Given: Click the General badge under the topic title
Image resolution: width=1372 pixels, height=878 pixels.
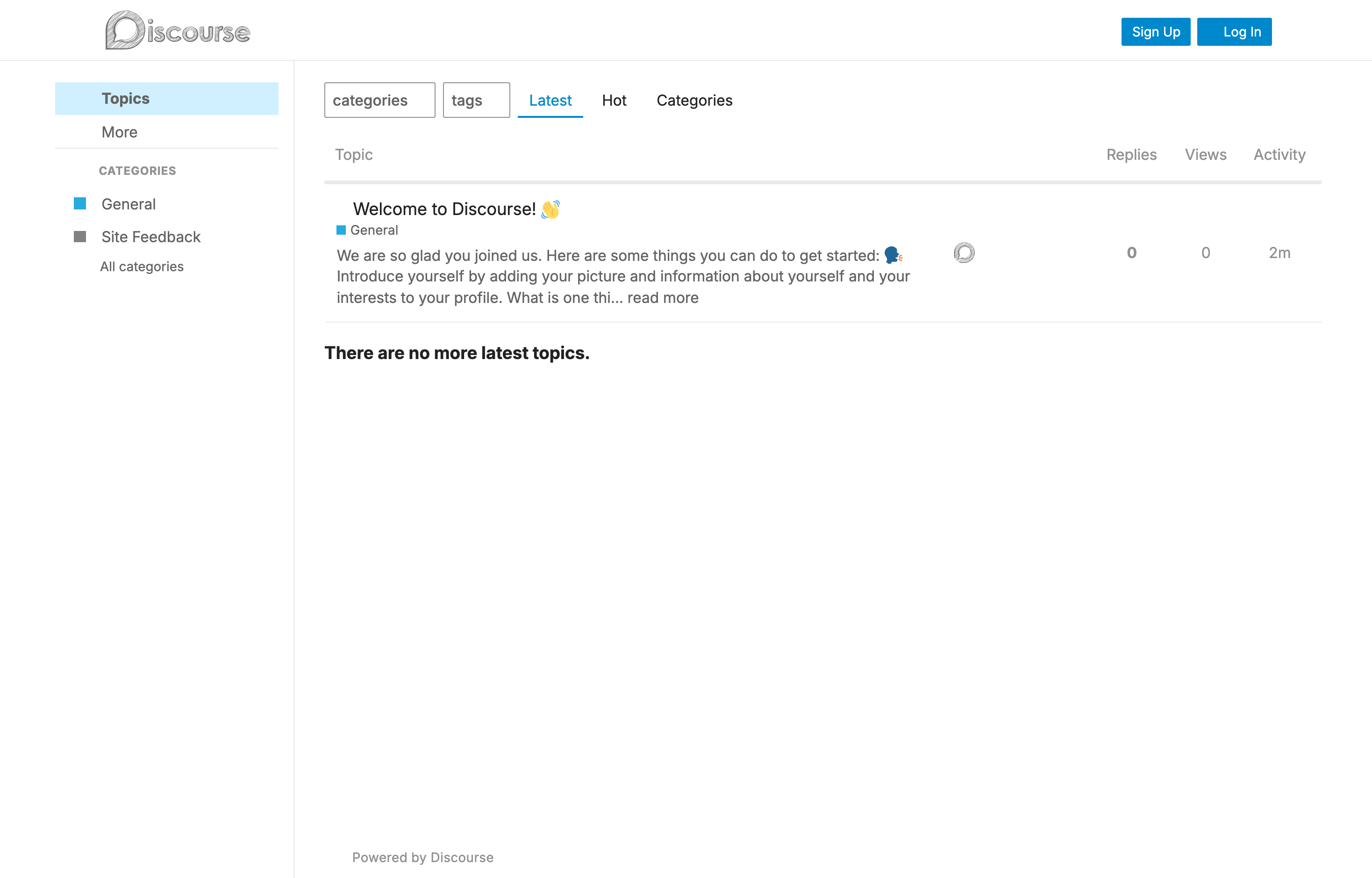Looking at the screenshot, I should pyautogui.click(x=367, y=230).
